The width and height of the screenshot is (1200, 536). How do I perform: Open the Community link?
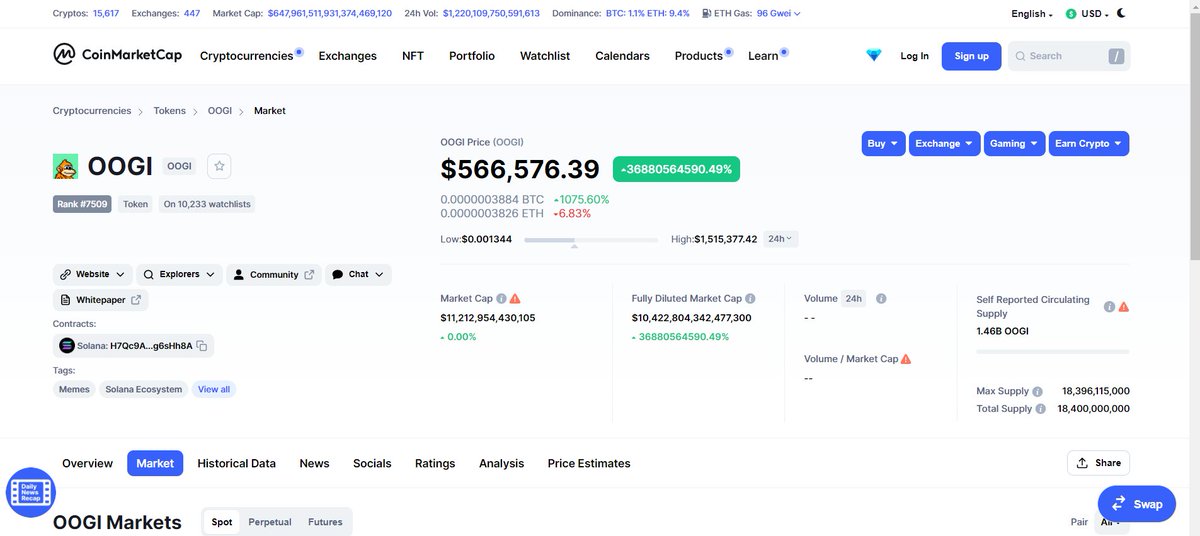(x=272, y=274)
